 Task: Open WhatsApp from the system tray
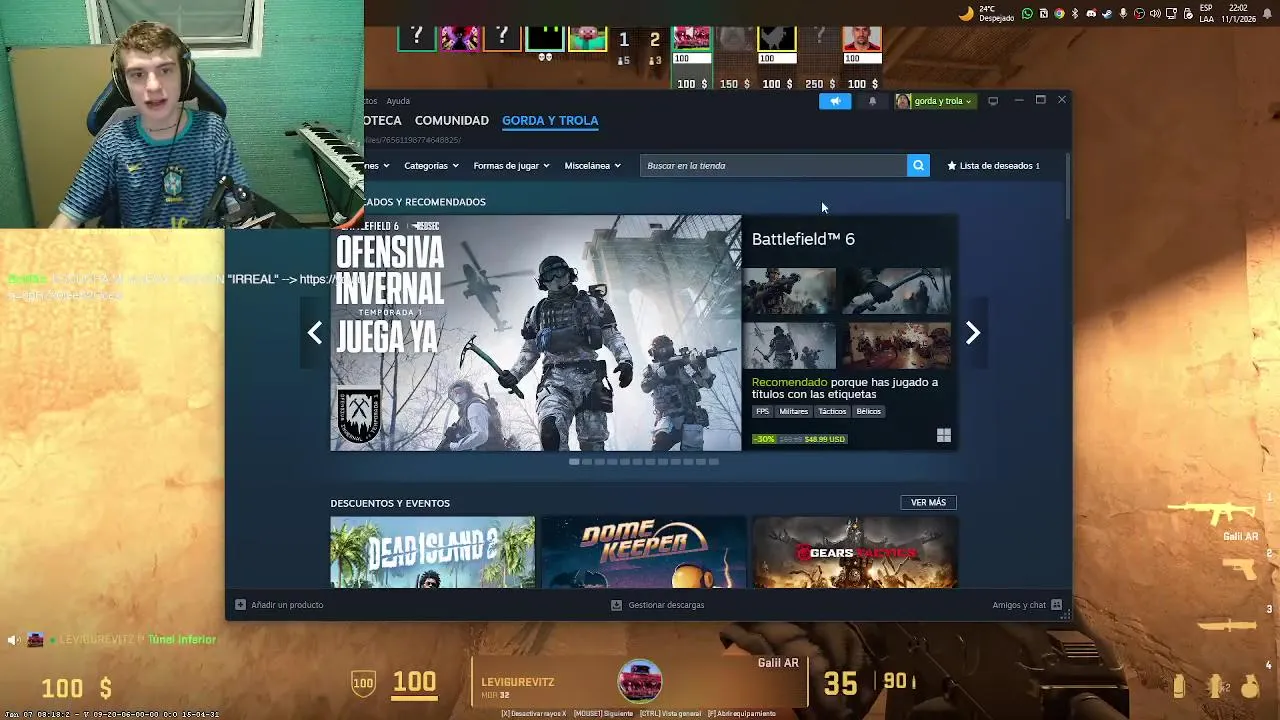pyautogui.click(x=1028, y=13)
